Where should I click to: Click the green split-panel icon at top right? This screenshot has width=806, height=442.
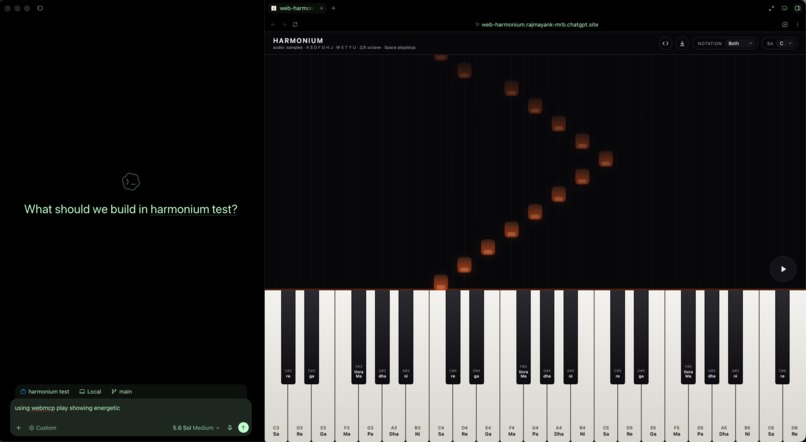click(x=798, y=8)
